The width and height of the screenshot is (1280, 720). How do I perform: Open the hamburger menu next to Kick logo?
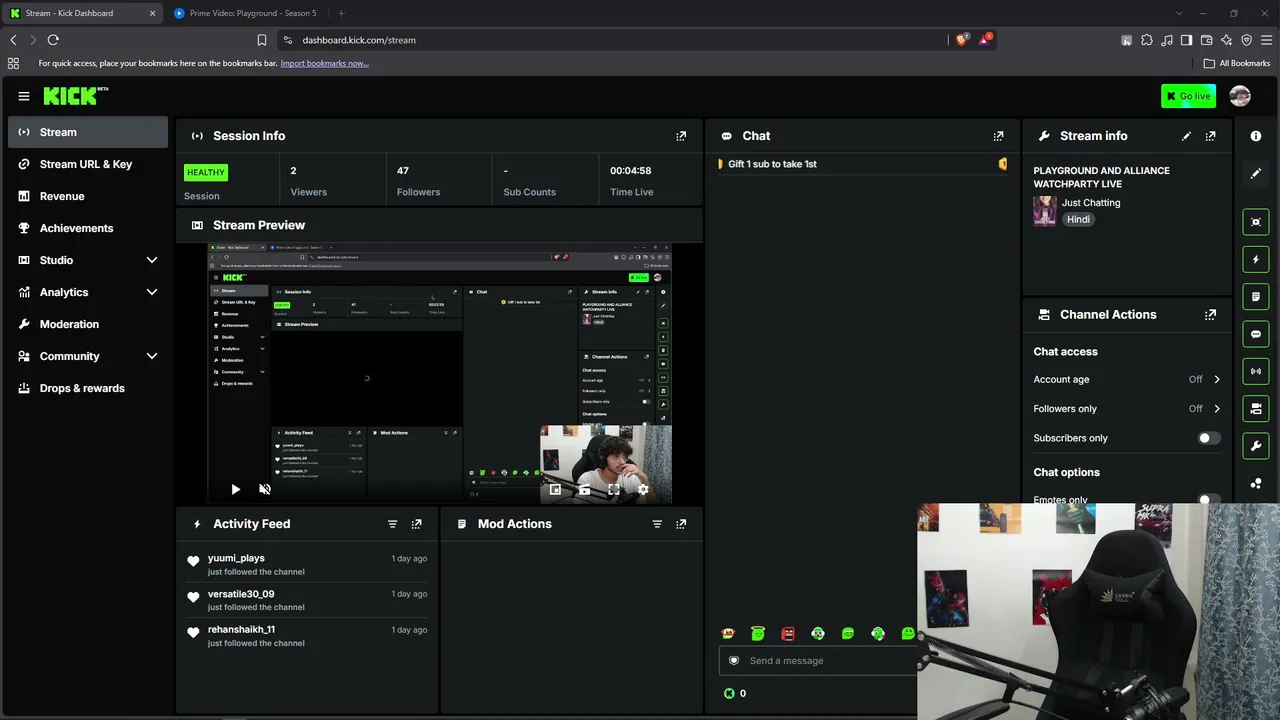click(24, 96)
